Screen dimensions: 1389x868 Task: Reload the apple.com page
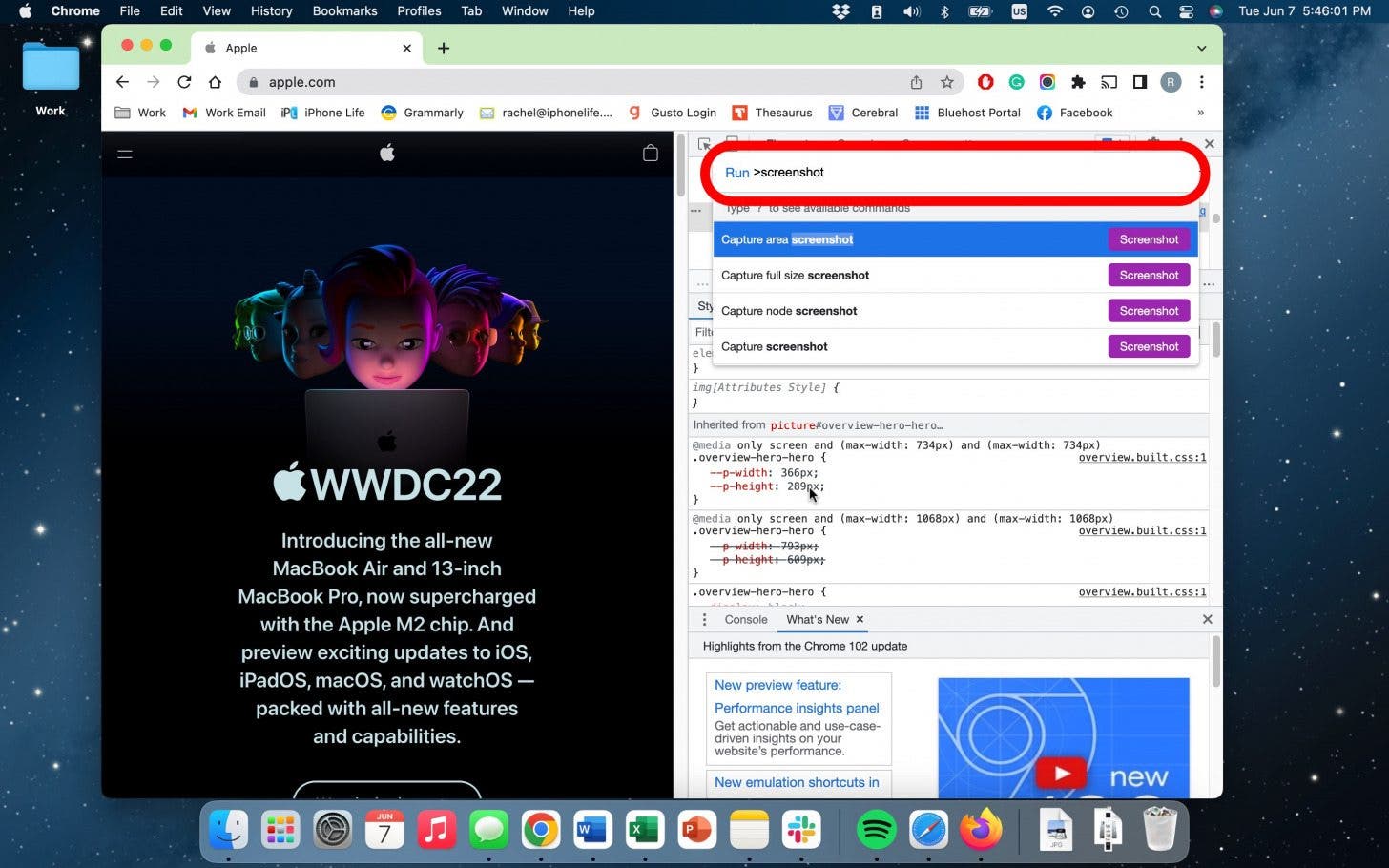184,82
